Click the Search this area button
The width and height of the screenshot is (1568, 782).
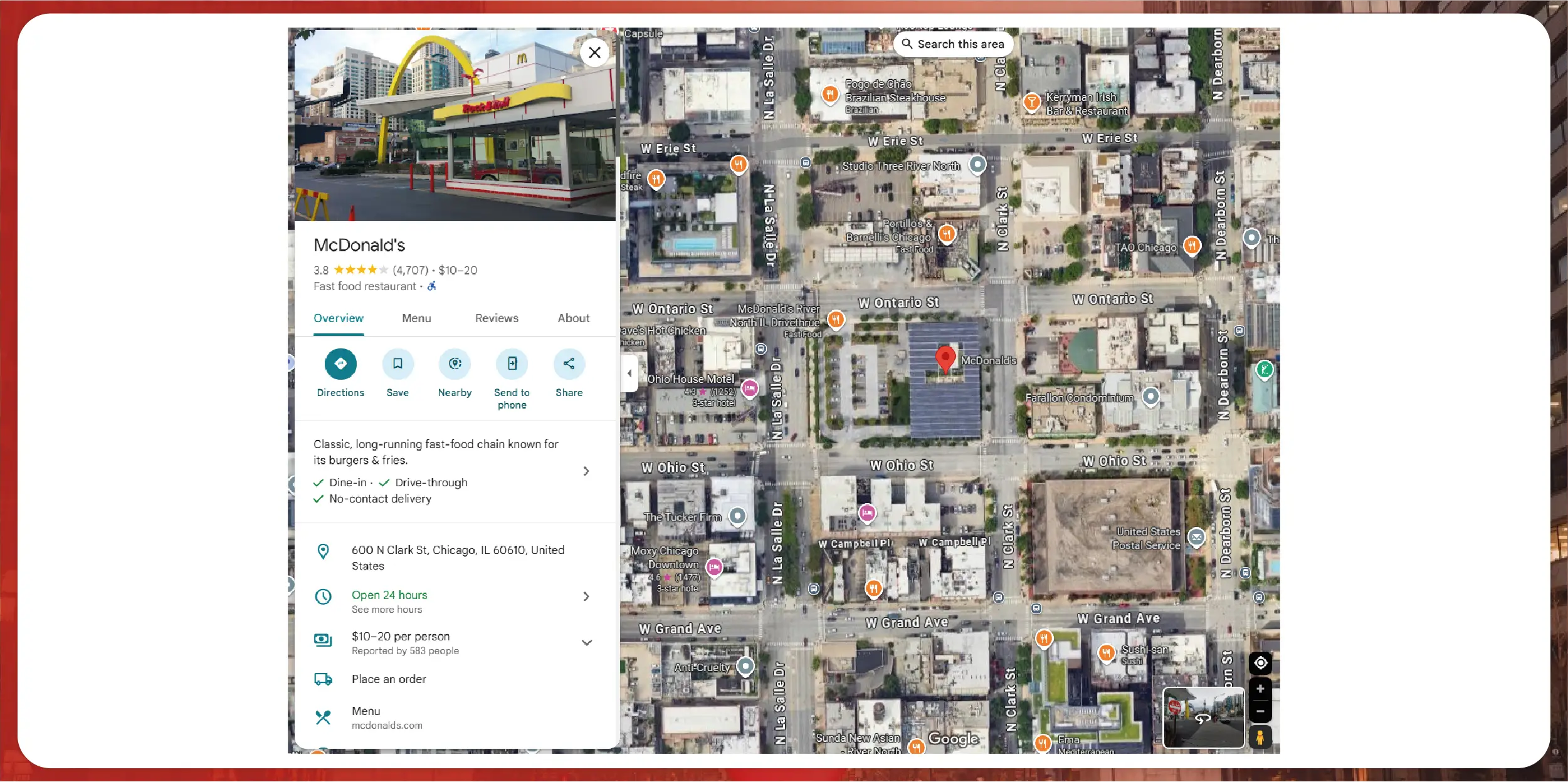953,44
